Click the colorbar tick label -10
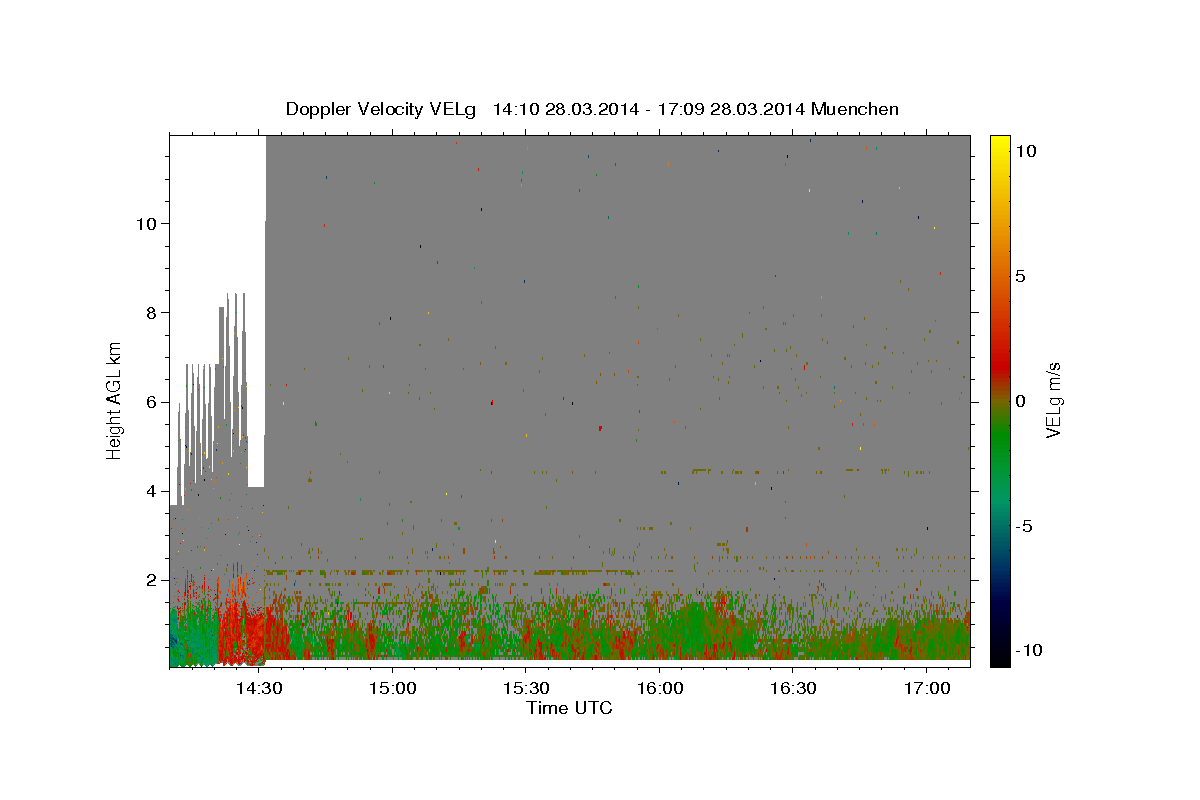 1030,651
